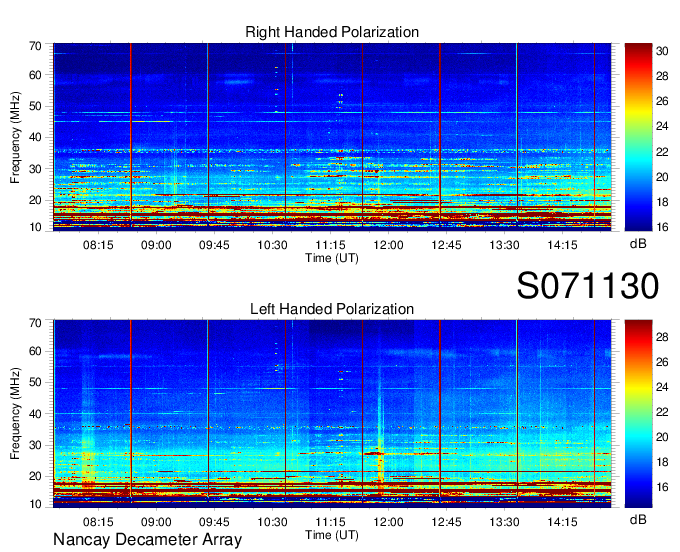Click 12:45 tick of Right Handed plot
Image resolution: width=680 pixels, height=552 pixels.
click(x=446, y=245)
